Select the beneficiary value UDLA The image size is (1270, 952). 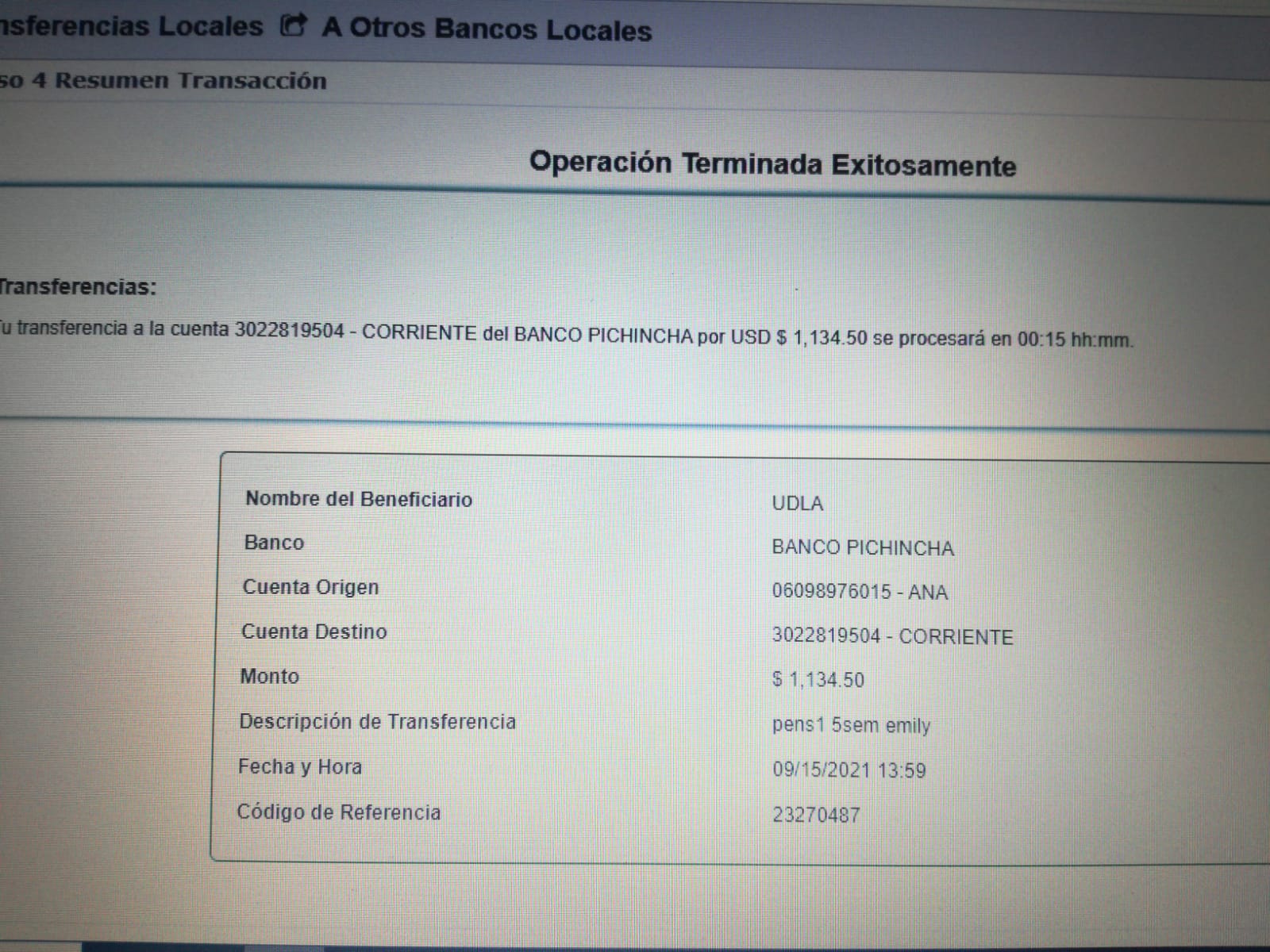(797, 504)
